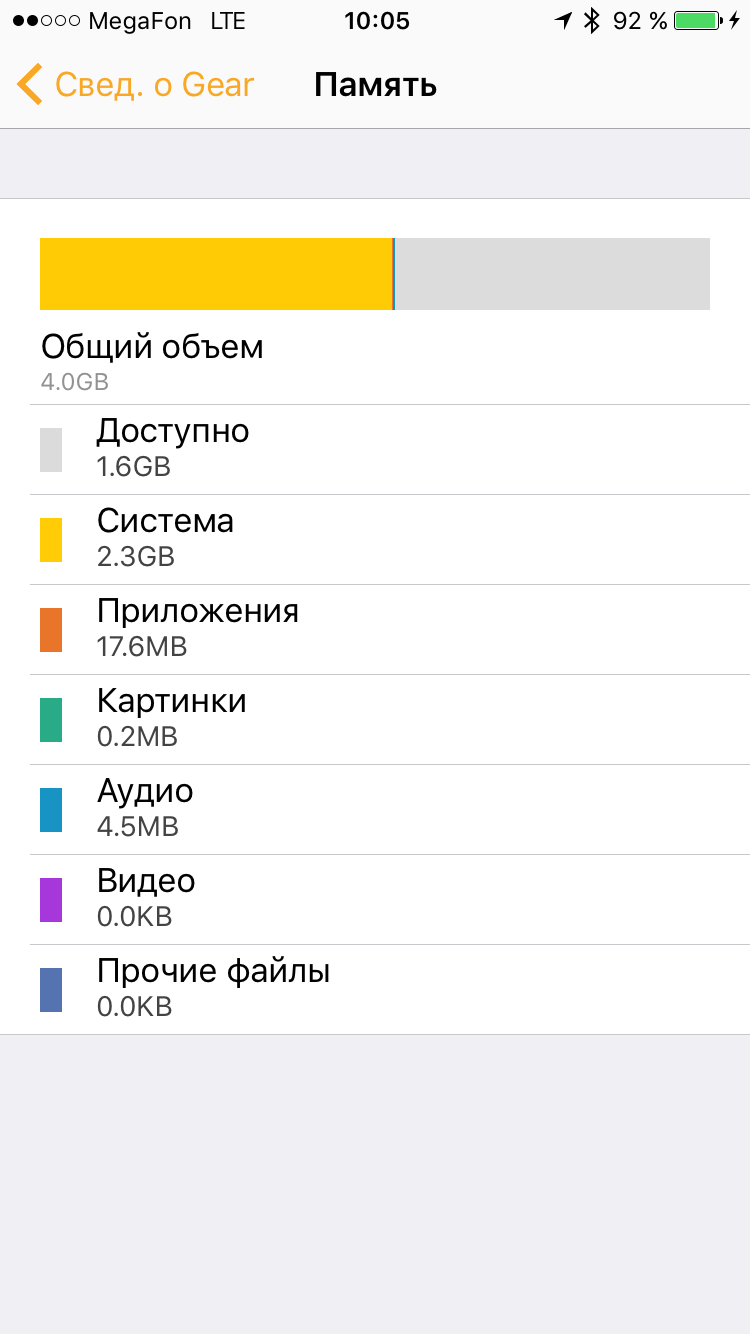
Task: Go back to Свед. о Gear
Action: click(x=135, y=85)
